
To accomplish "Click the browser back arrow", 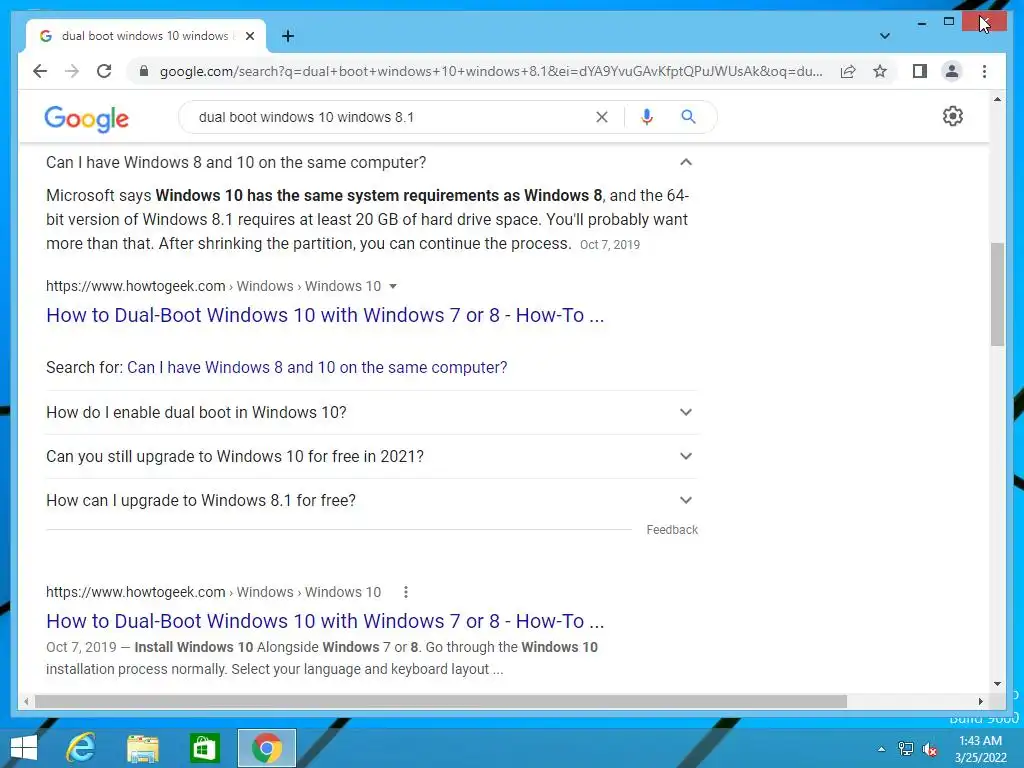I will click(40, 71).
